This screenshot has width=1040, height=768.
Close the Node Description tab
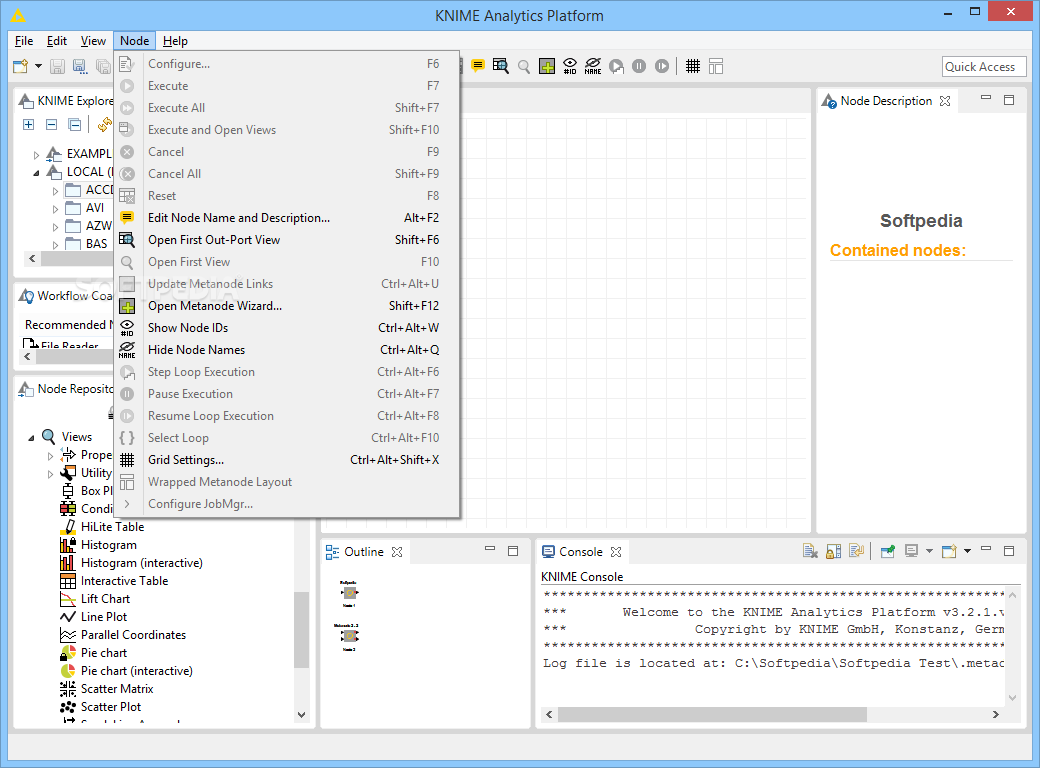point(945,101)
